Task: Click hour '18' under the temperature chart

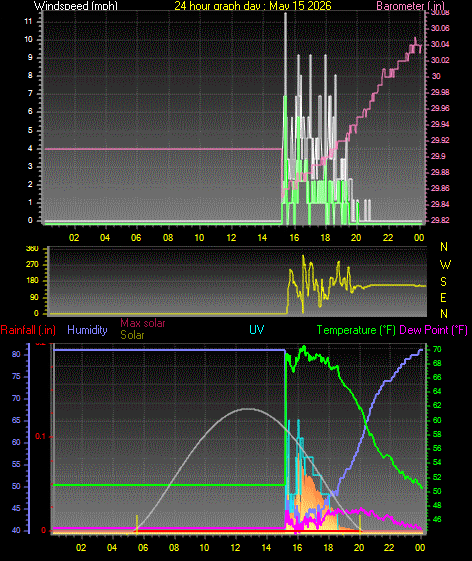Action: (x=329, y=548)
